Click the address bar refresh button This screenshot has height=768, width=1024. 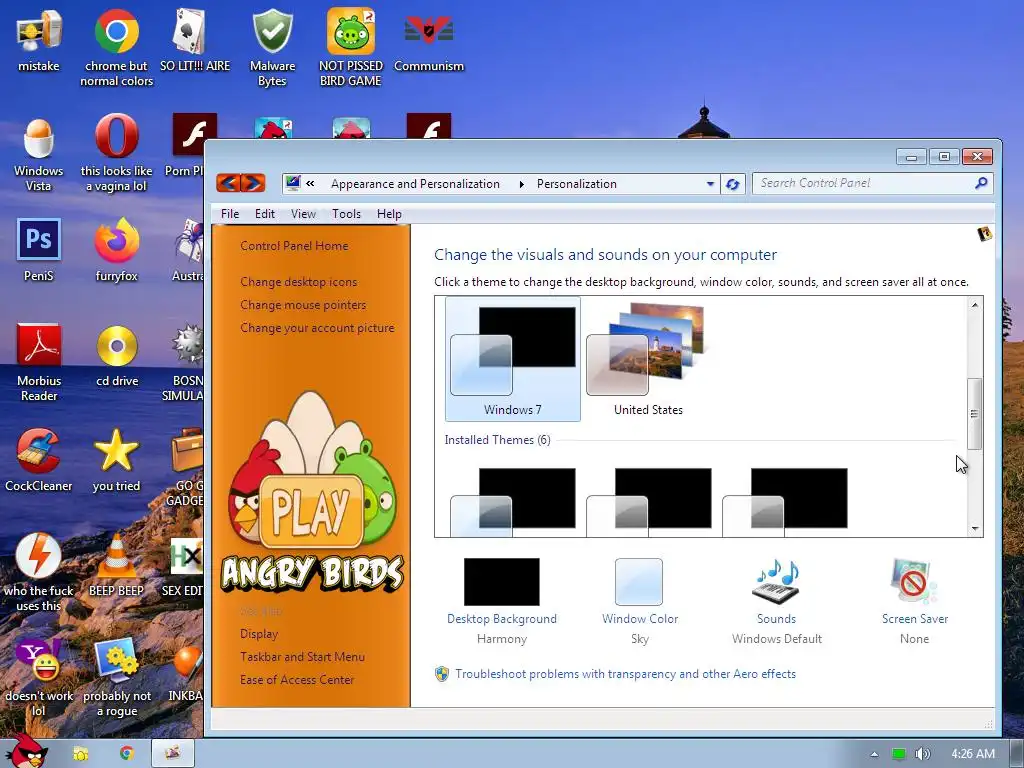tap(733, 184)
